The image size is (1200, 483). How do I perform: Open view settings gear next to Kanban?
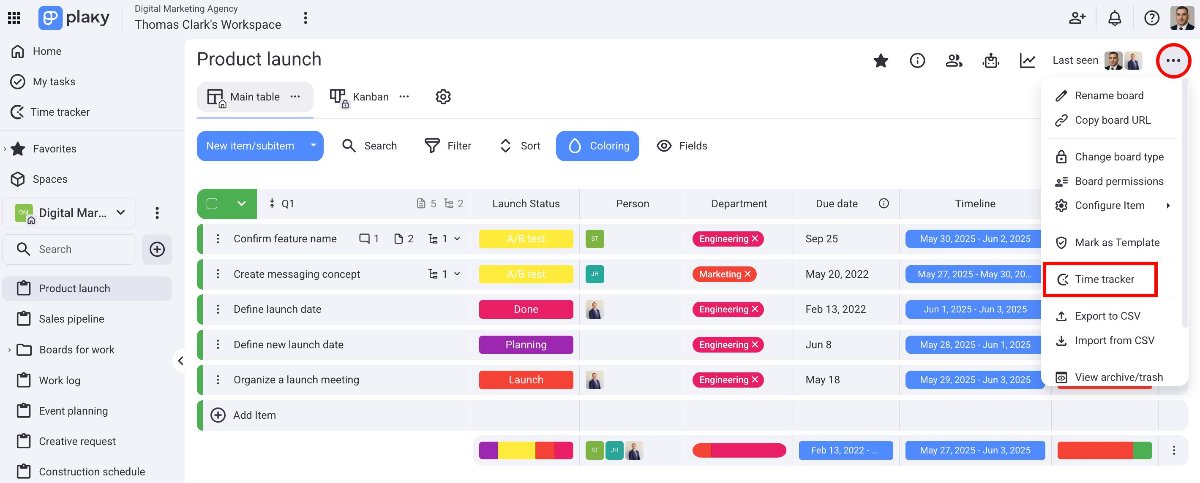(x=443, y=96)
